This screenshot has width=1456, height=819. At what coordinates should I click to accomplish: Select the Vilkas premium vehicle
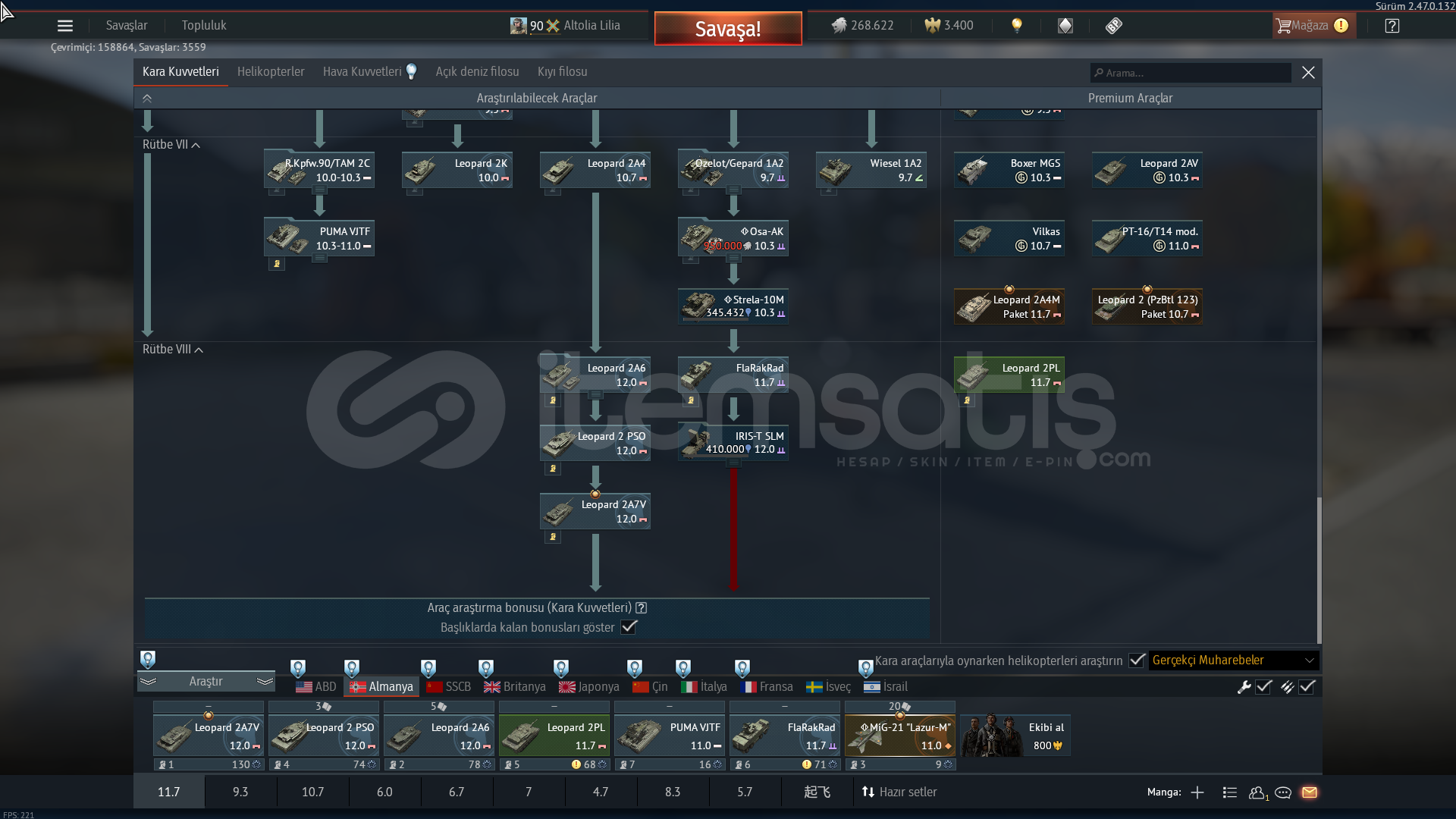click(x=1009, y=238)
